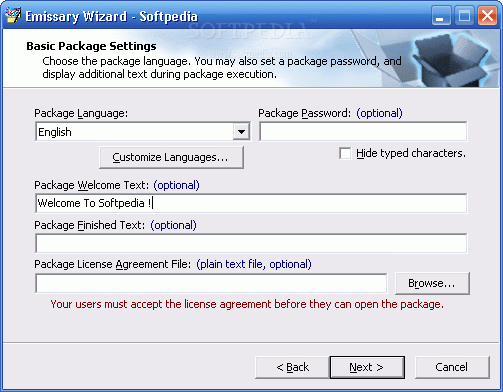Screen dimensions: 503x392
Task: Minimize the Emissary Wizard window
Action: [x=441, y=16]
